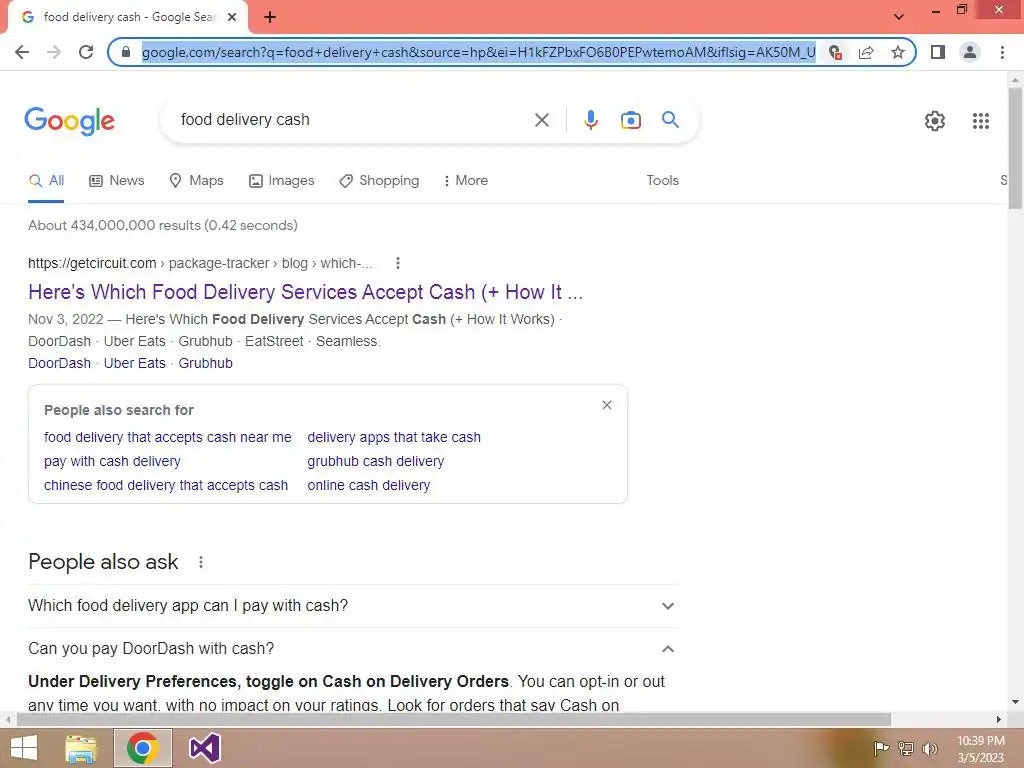Screen dimensions: 1024x768
Task: Click the vertical page scrollbar thumb
Action: click(1015, 148)
